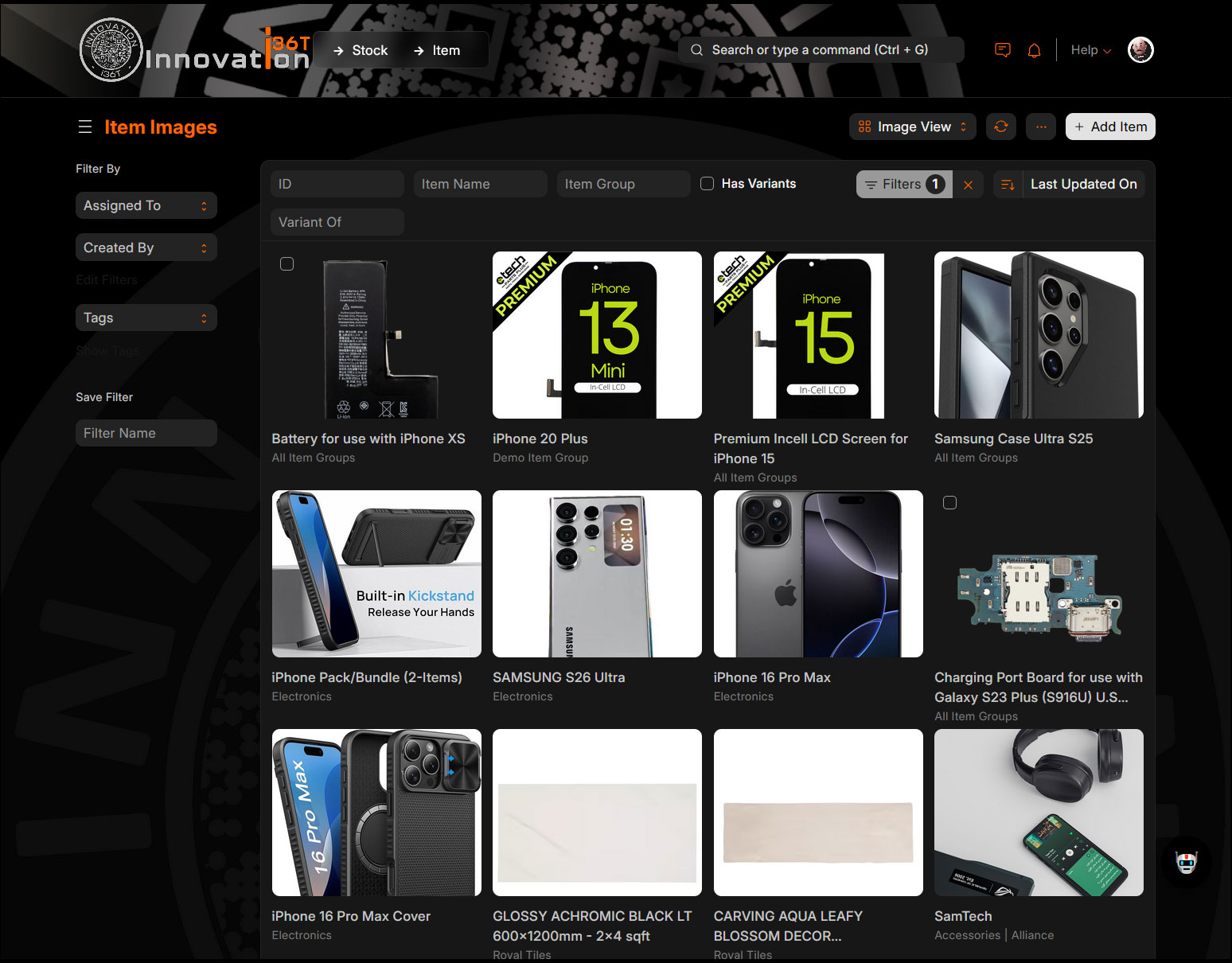Open the three-dots more options menu
The image size is (1232, 963).
[x=1040, y=127]
